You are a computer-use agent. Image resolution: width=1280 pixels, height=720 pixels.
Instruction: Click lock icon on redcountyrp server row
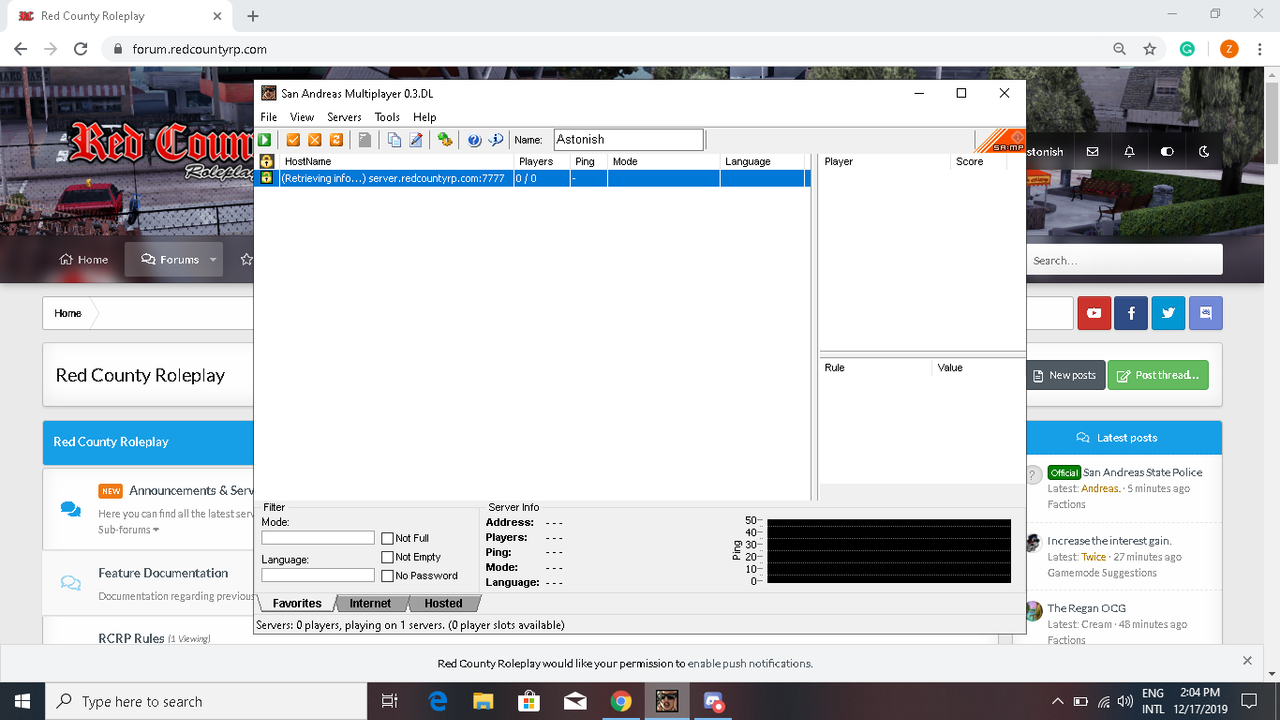click(x=267, y=178)
